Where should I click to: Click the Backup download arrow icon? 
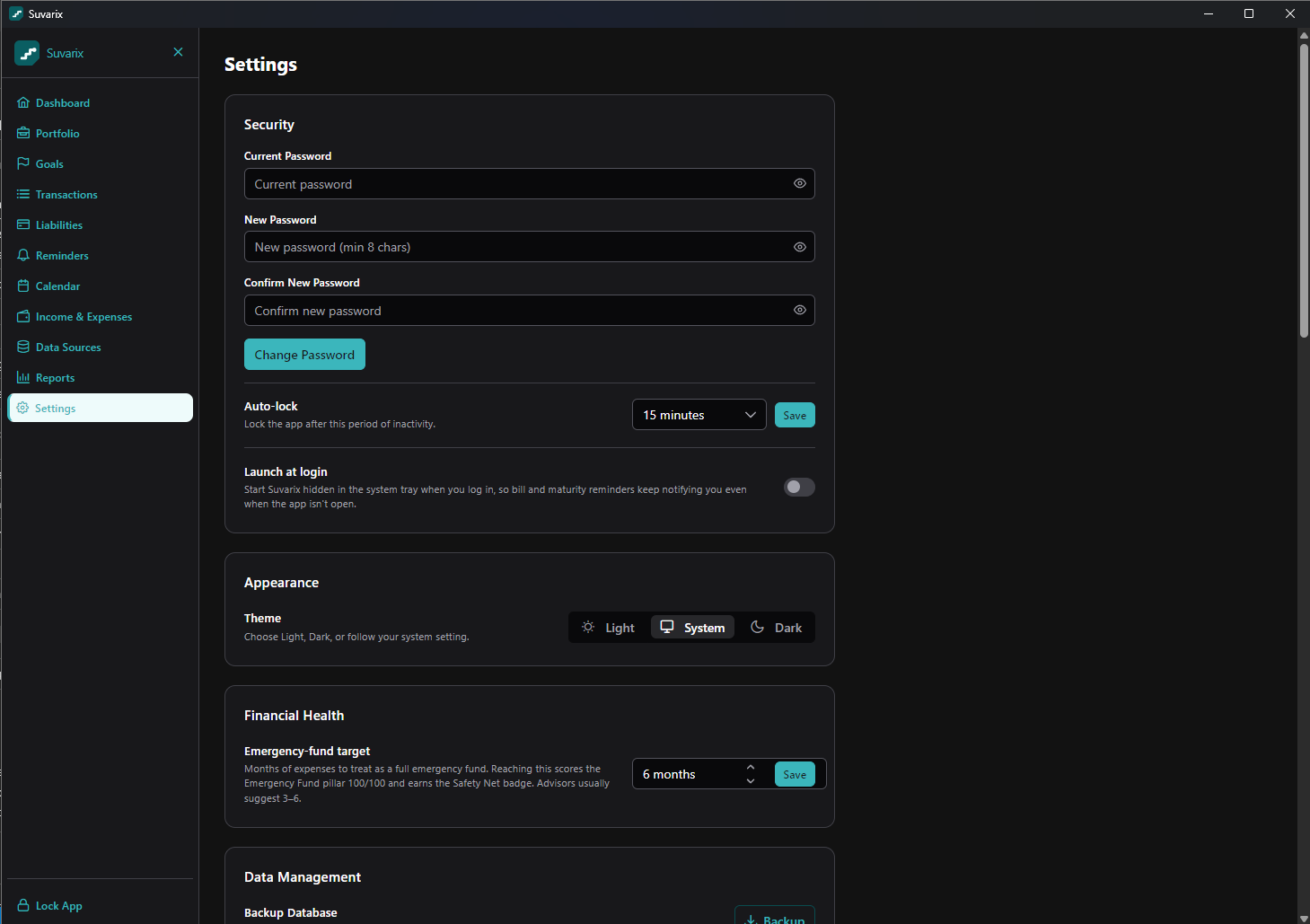[752, 920]
